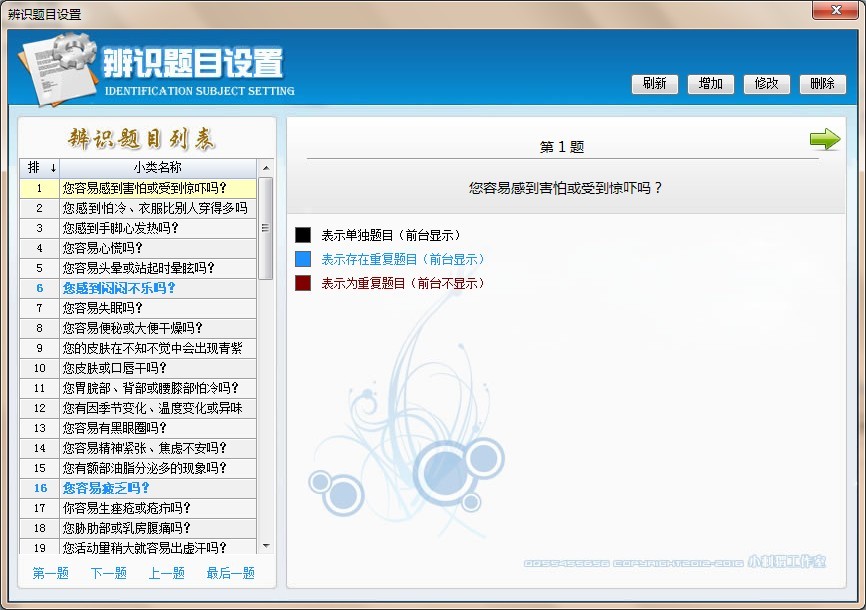Click the dark red duplicate color swatch

(x=303, y=284)
